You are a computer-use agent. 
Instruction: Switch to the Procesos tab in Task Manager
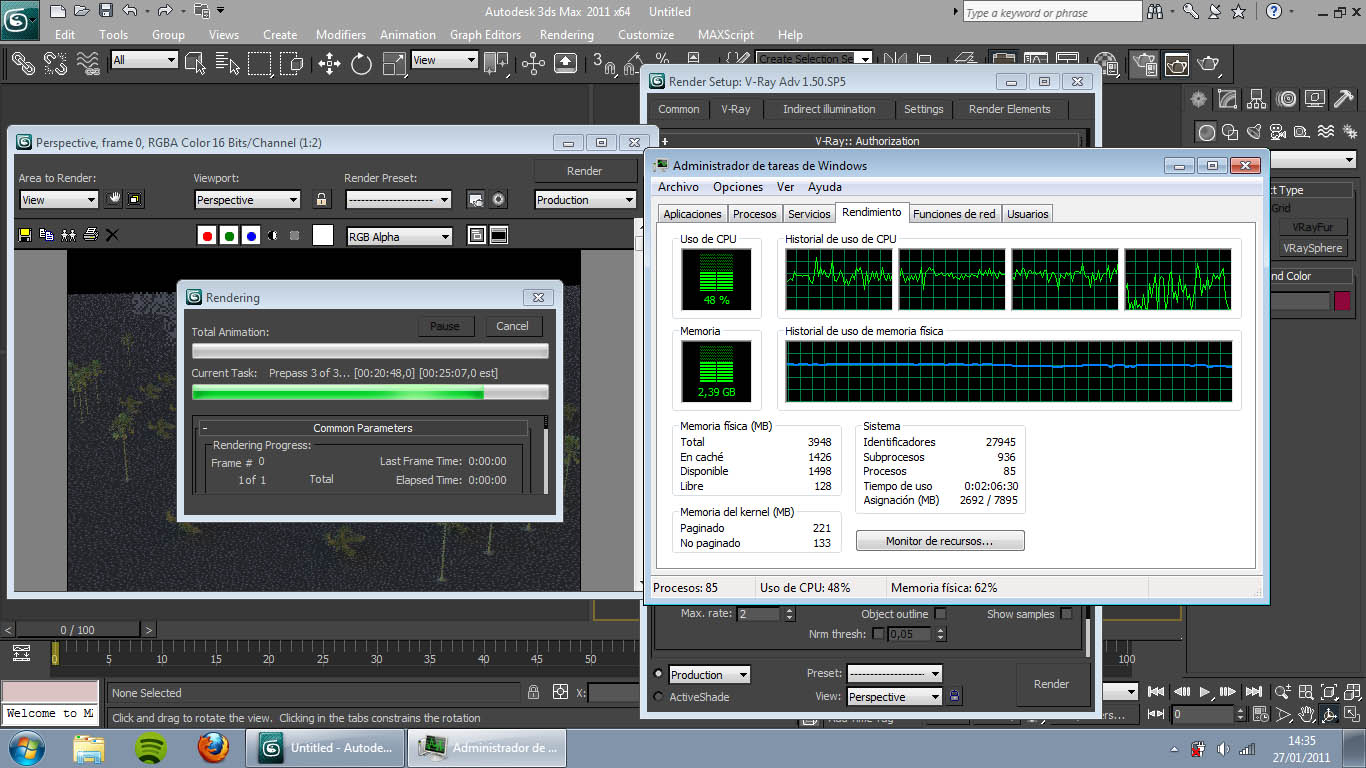click(754, 214)
